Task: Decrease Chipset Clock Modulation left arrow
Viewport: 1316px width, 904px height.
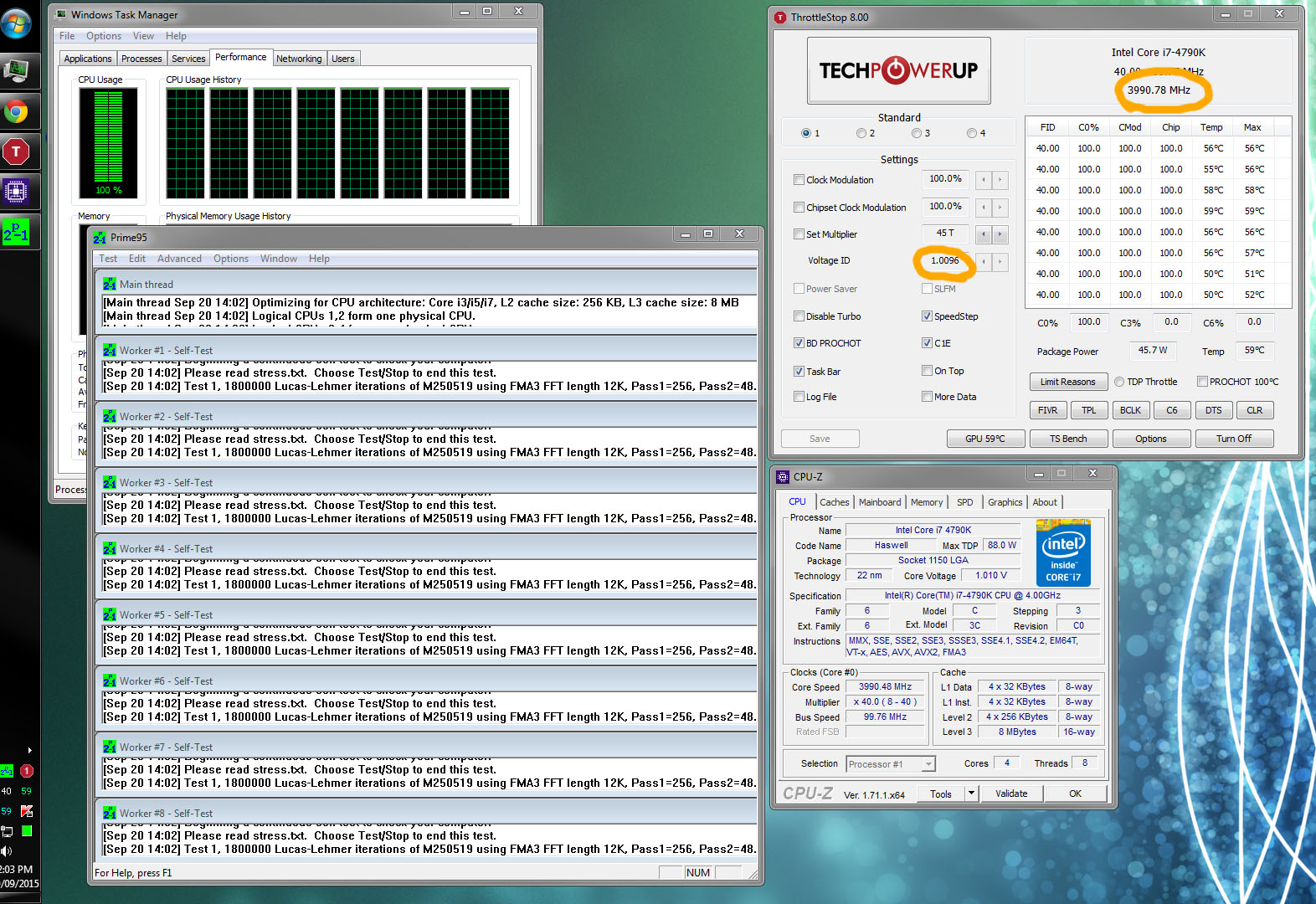Action: 984,208
